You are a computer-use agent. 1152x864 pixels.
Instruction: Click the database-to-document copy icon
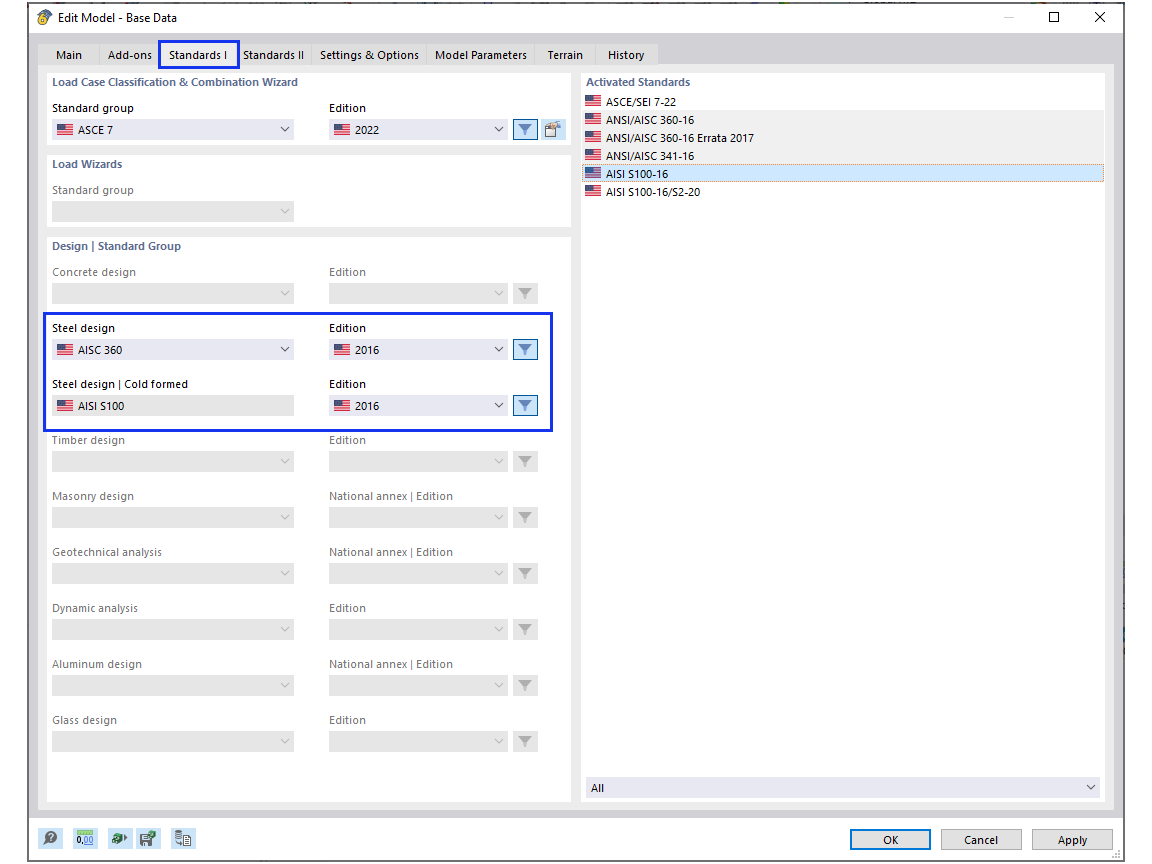[183, 838]
